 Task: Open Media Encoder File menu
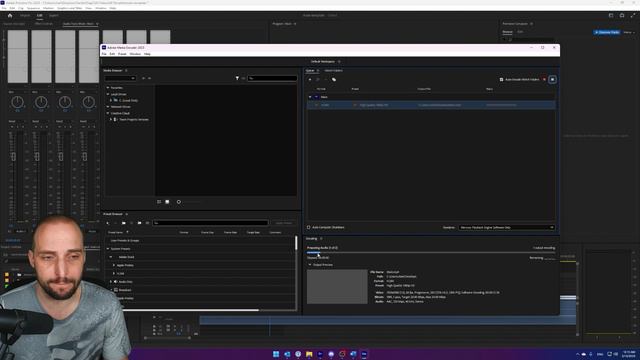point(104,54)
